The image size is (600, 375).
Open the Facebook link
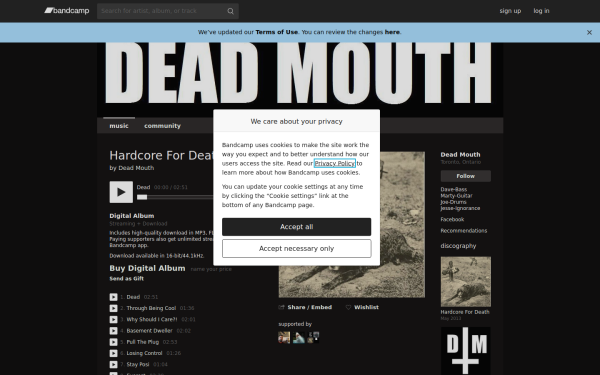click(452, 220)
